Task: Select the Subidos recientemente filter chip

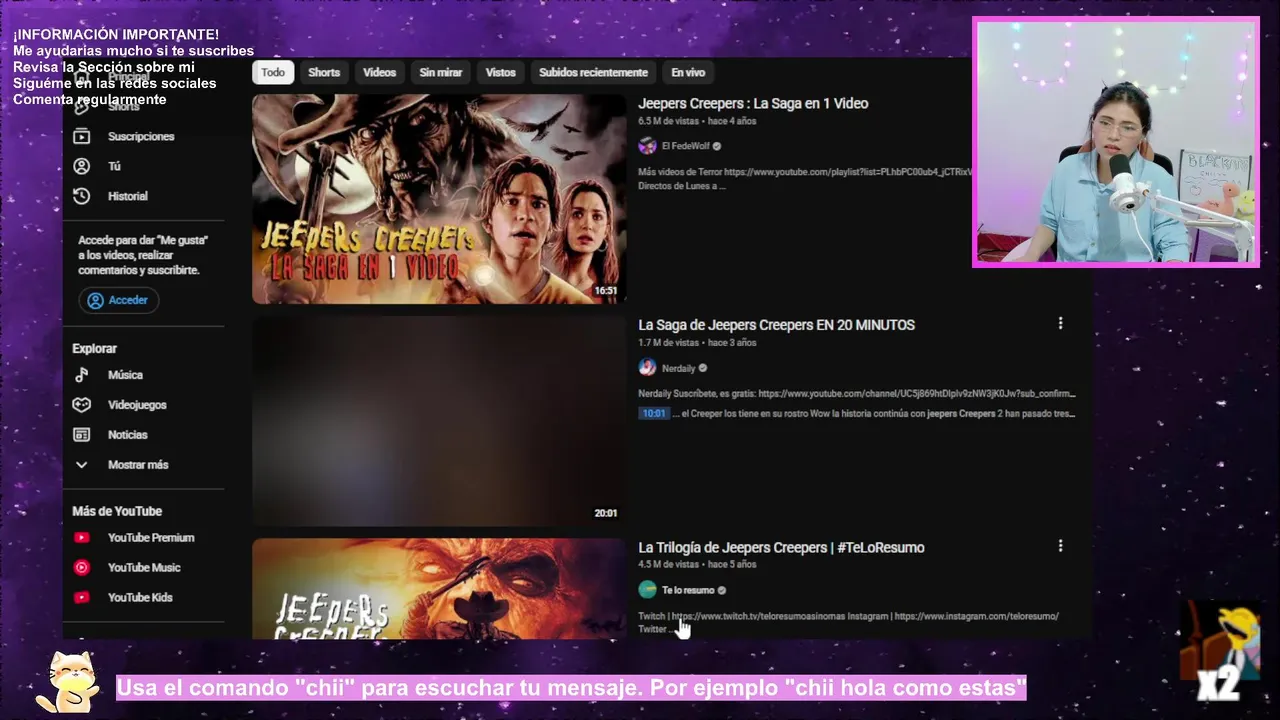Action: (593, 72)
